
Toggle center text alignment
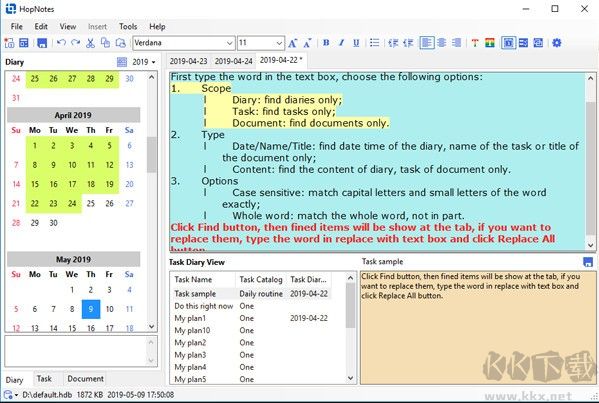(x=442, y=43)
